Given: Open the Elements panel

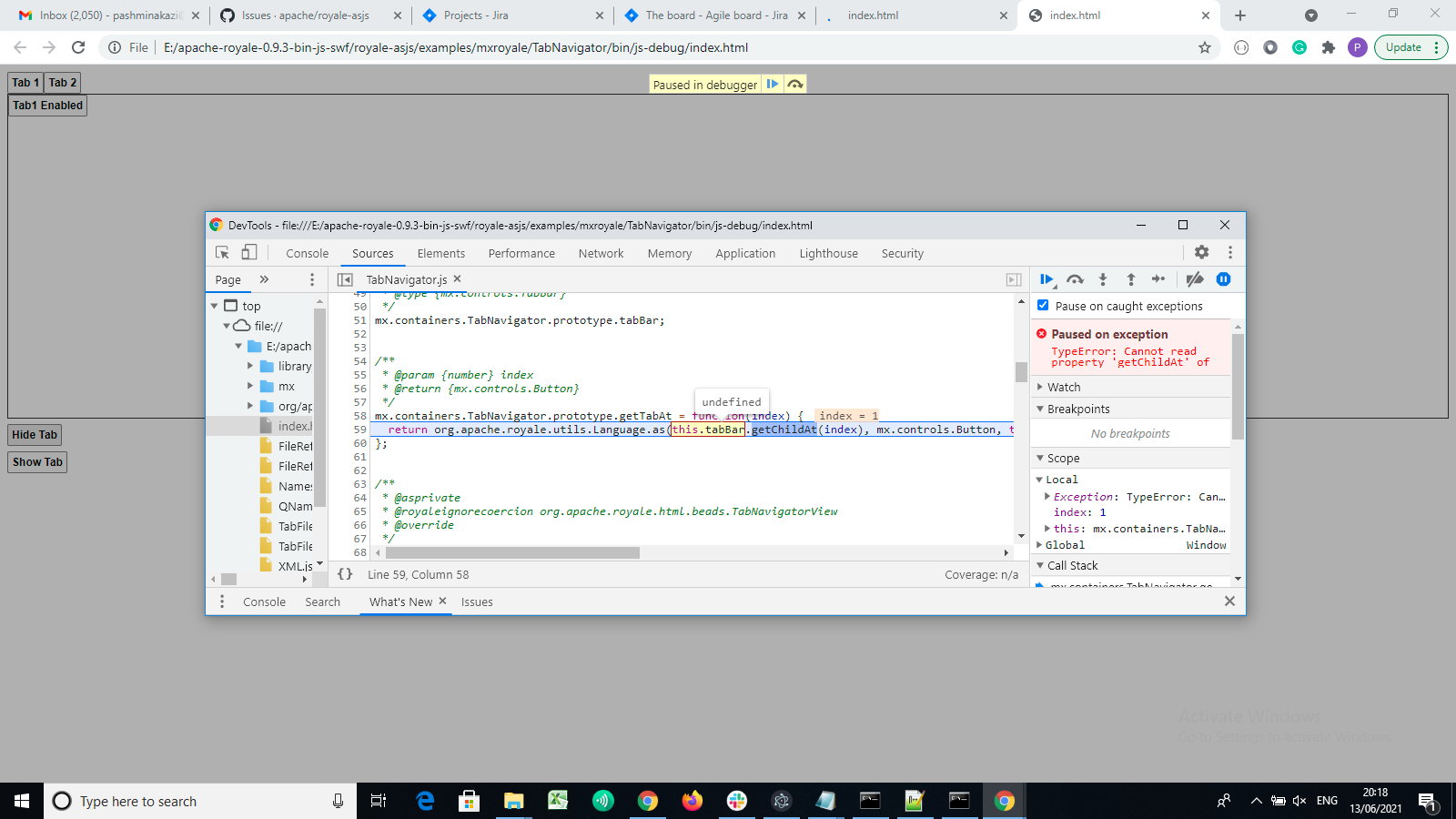Looking at the screenshot, I should (441, 254).
